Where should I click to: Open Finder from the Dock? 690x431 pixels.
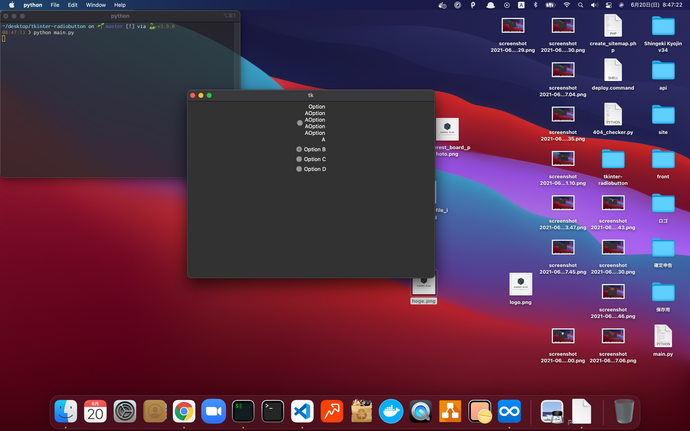pyautogui.click(x=66, y=411)
